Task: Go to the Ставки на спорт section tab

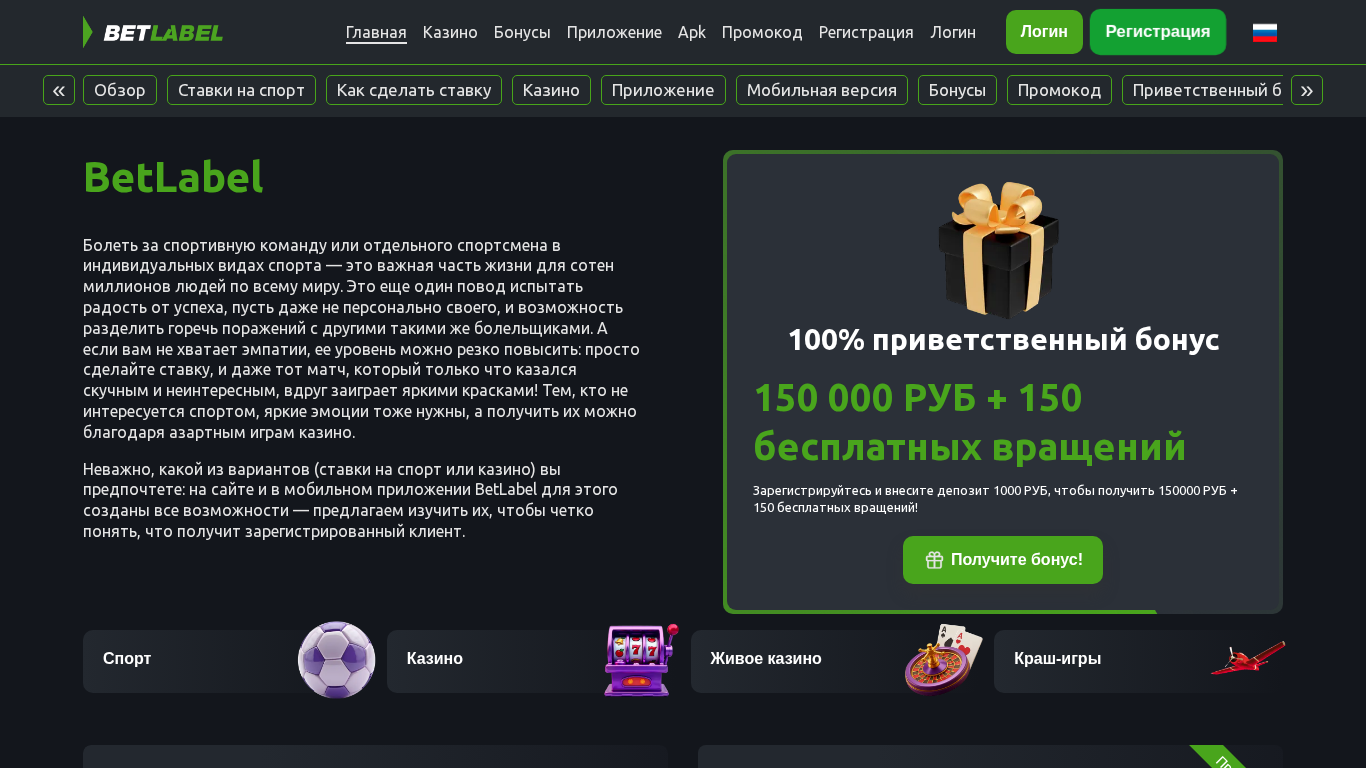Action: [x=241, y=90]
